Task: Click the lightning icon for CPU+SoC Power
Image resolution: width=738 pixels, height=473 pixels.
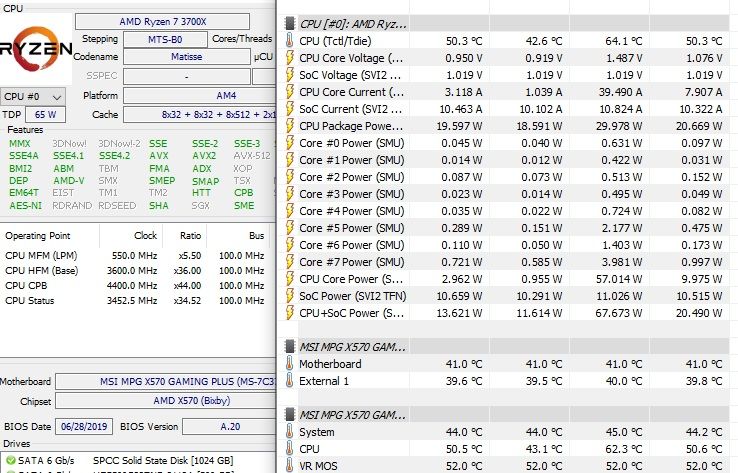Action: [x=290, y=313]
